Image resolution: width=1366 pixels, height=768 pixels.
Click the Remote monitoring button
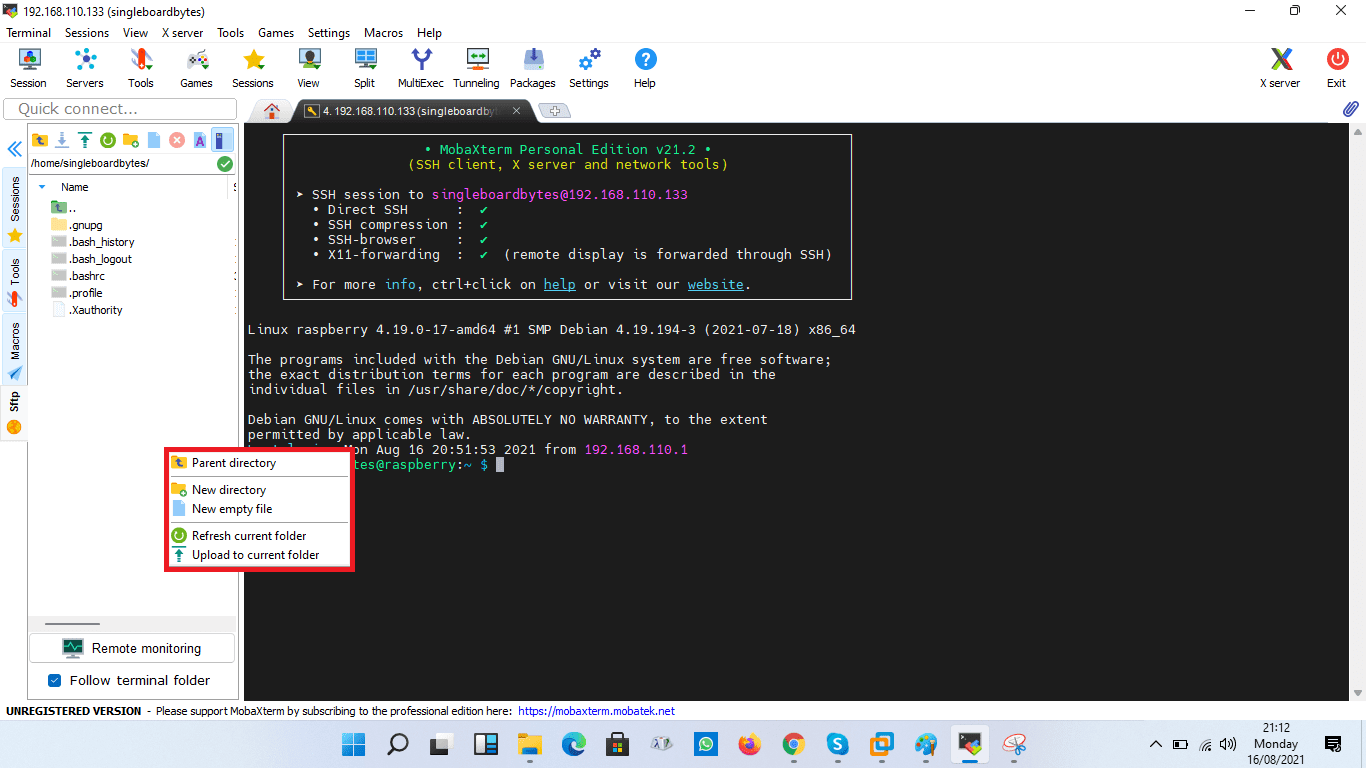[x=132, y=648]
